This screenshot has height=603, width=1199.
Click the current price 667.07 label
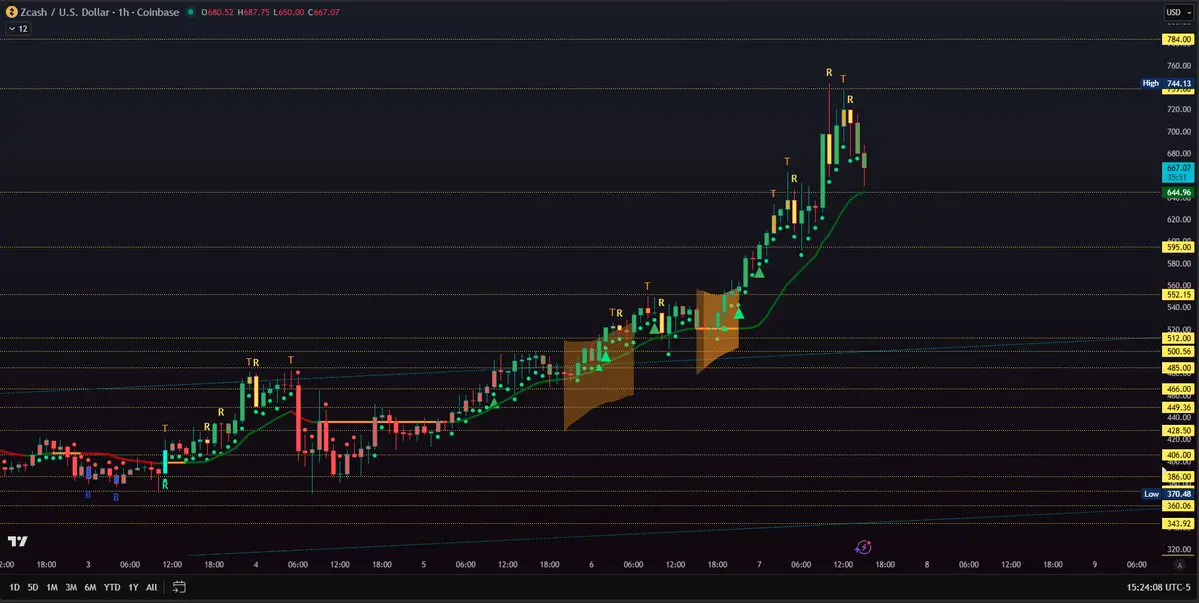click(x=1178, y=172)
